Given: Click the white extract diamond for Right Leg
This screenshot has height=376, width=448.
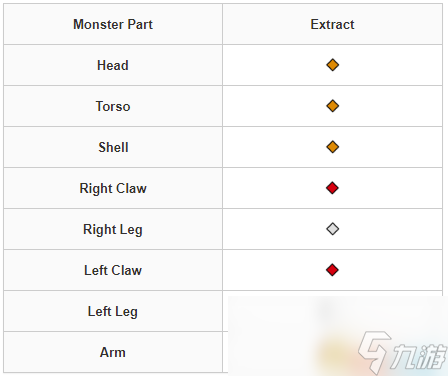Looking at the screenshot, I should coord(332,229).
